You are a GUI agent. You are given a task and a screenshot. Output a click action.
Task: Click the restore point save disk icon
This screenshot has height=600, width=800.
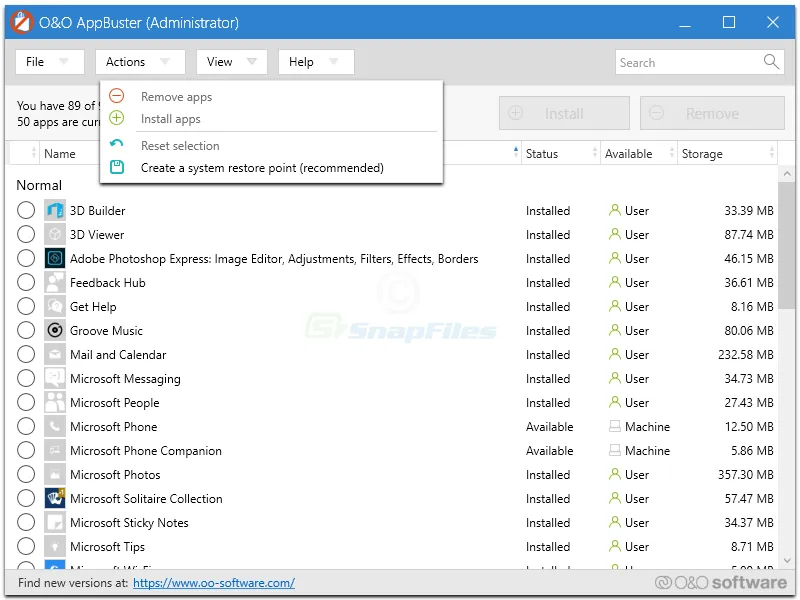(117, 167)
